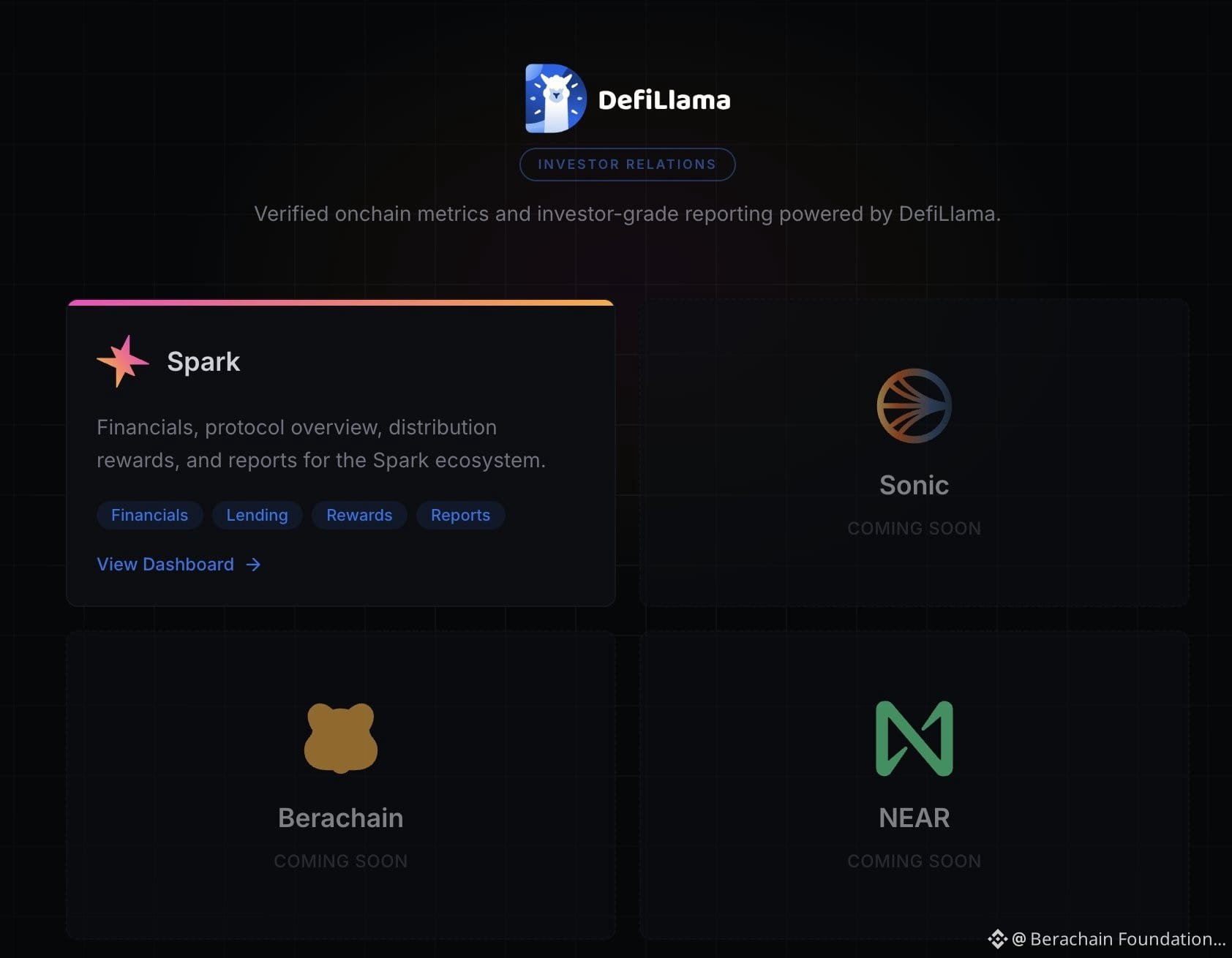Image resolution: width=1232 pixels, height=958 pixels.
Task: Select the Rewards tag
Action: 359,515
